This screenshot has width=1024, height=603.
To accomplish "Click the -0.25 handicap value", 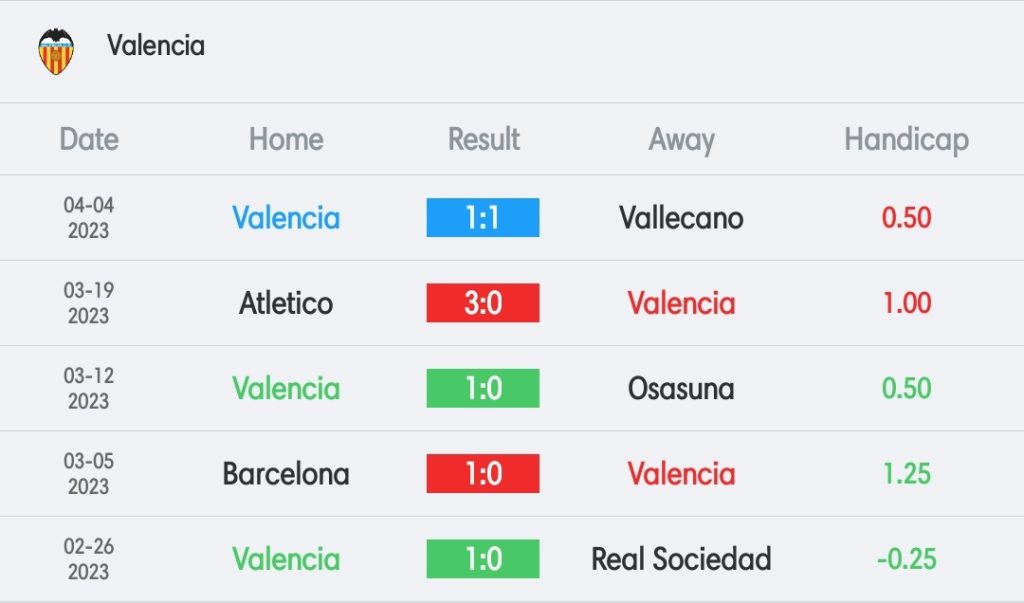I will (x=906, y=559).
